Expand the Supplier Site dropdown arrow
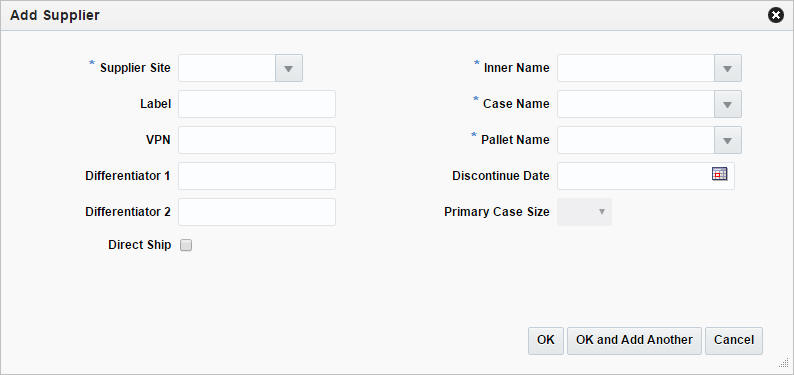The width and height of the screenshot is (794, 375). pyautogui.click(x=289, y=68)
